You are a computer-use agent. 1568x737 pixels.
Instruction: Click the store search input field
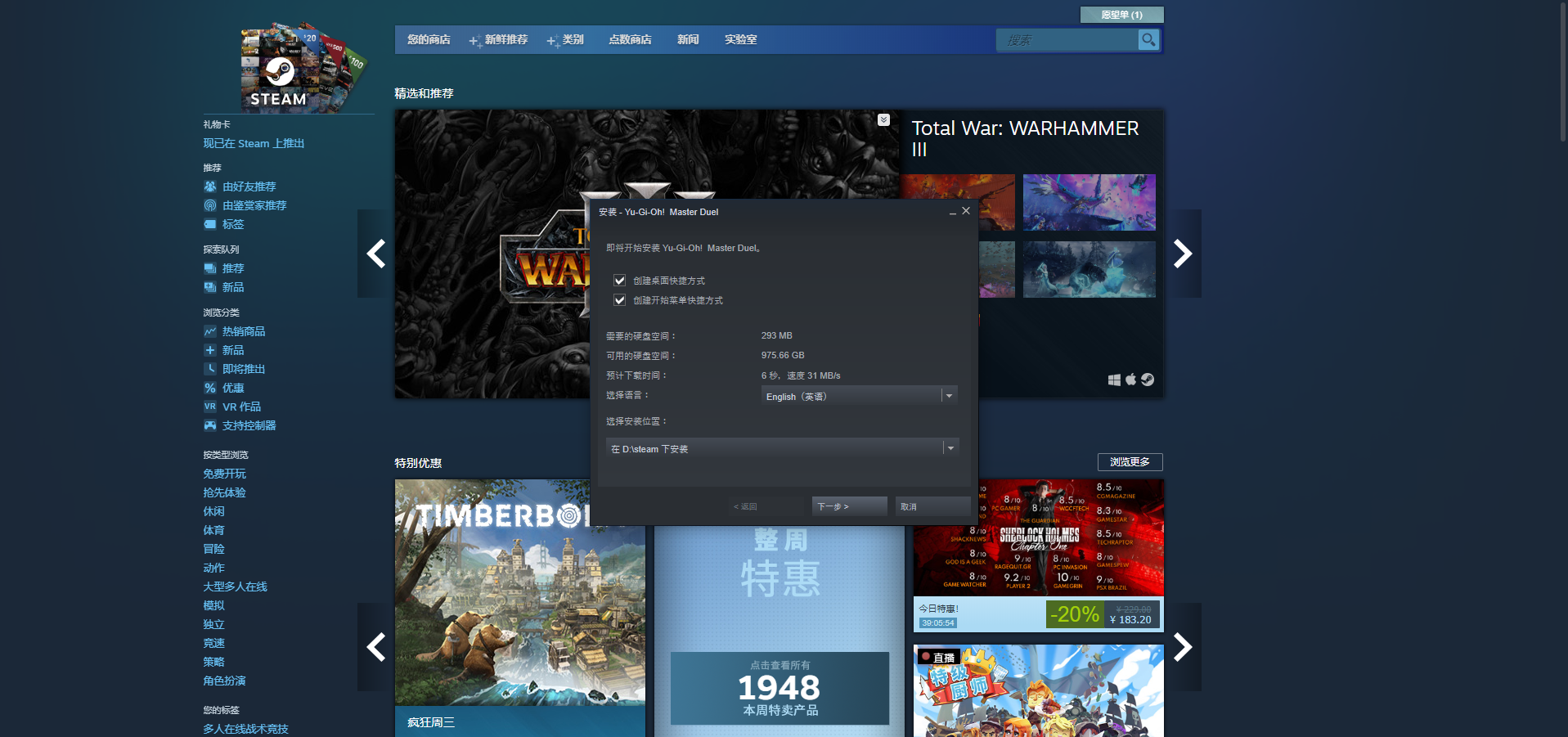1067,40
